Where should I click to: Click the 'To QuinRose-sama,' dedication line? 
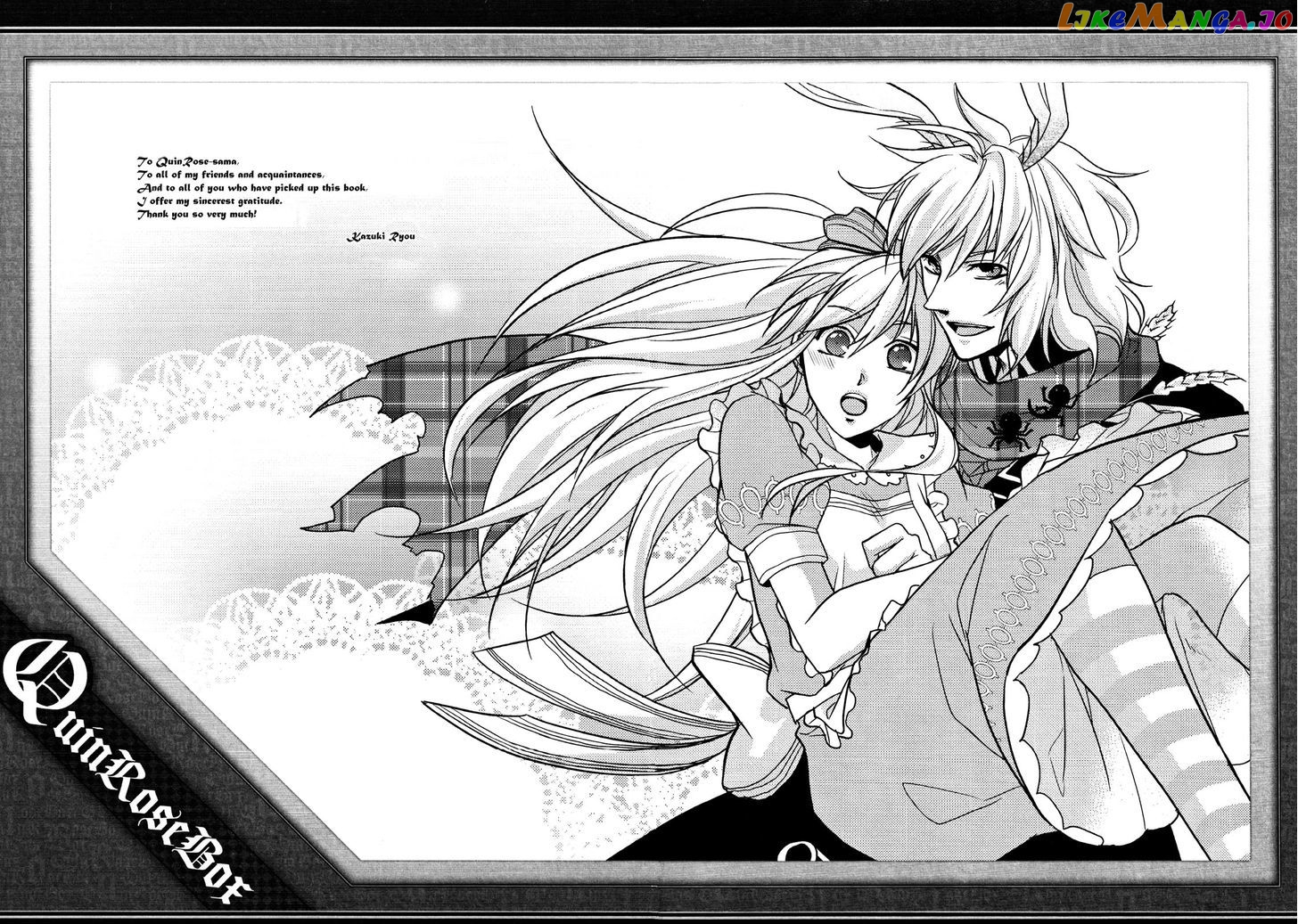[x=190, y=161]
